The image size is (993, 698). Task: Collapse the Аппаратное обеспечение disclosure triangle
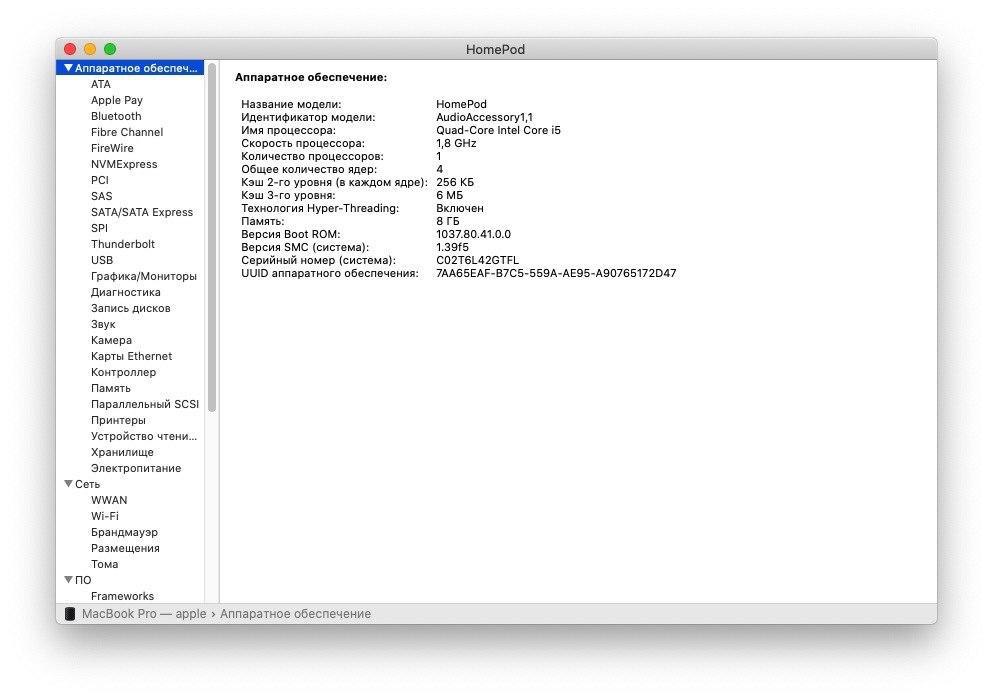click(x=68, y=68)
